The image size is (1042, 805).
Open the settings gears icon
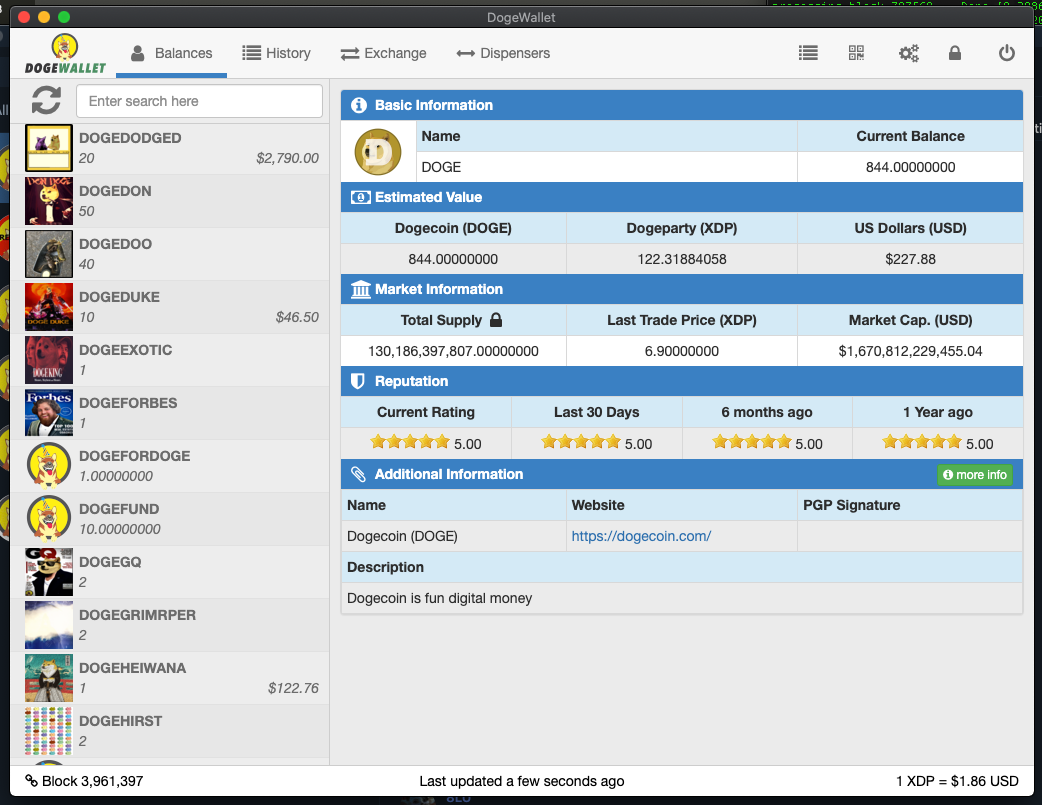pyautogui.click(x=908, y=53)
